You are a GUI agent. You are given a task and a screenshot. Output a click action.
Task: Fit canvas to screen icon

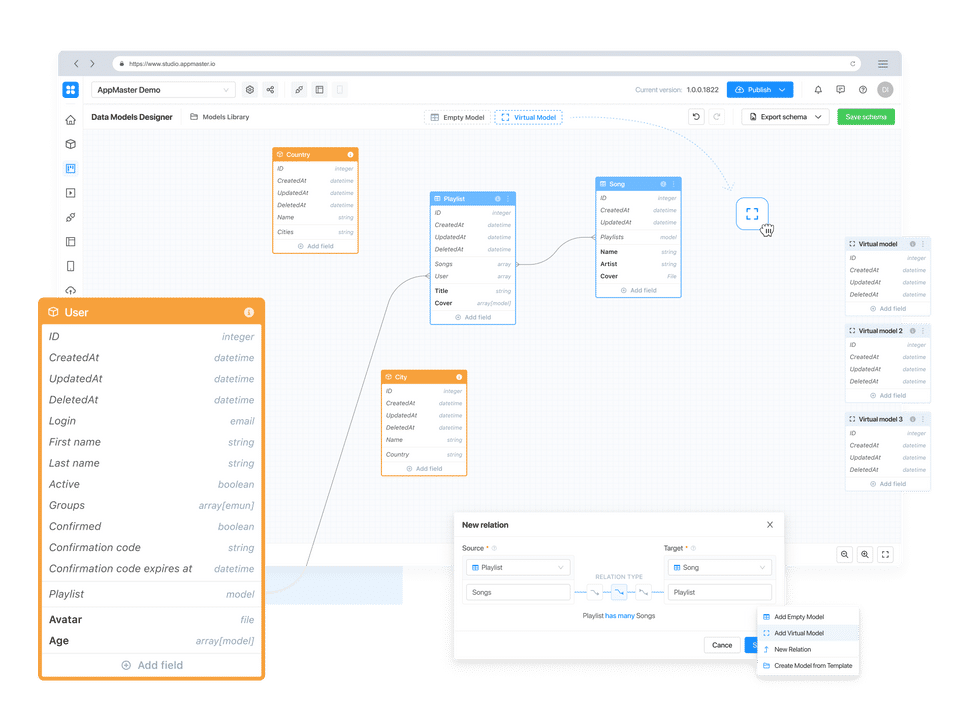click(x=885, y=554)
